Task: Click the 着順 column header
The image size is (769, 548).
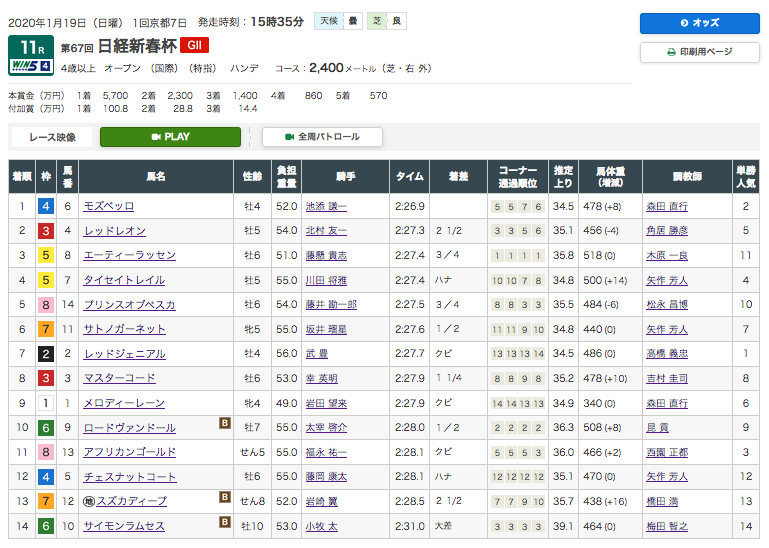Action: tap(22, 177)
